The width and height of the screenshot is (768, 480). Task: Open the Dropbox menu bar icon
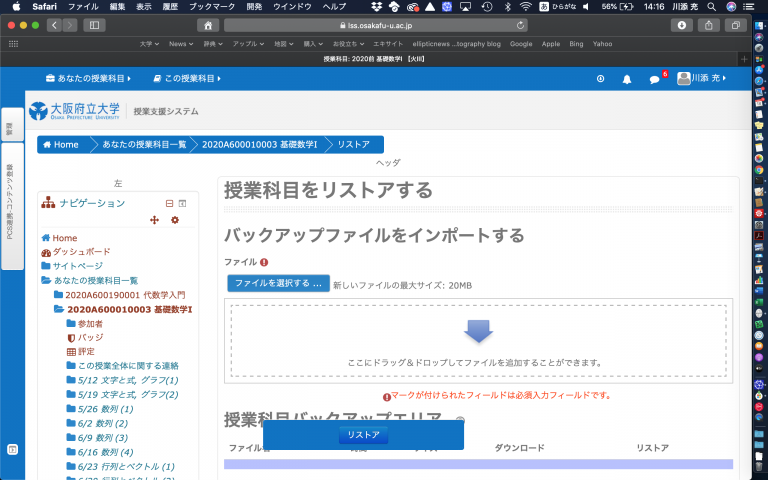tap(376, 7)
